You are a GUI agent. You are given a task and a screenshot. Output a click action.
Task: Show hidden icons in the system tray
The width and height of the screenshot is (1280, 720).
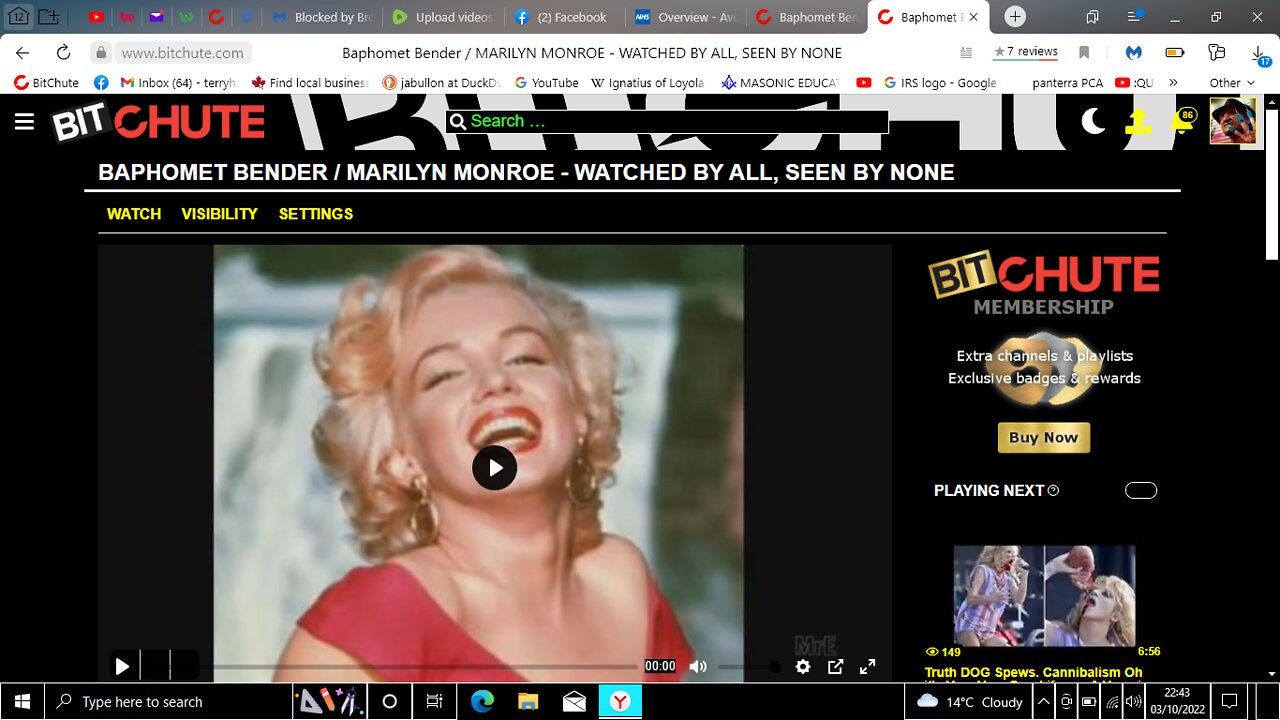click(1045, 701)
